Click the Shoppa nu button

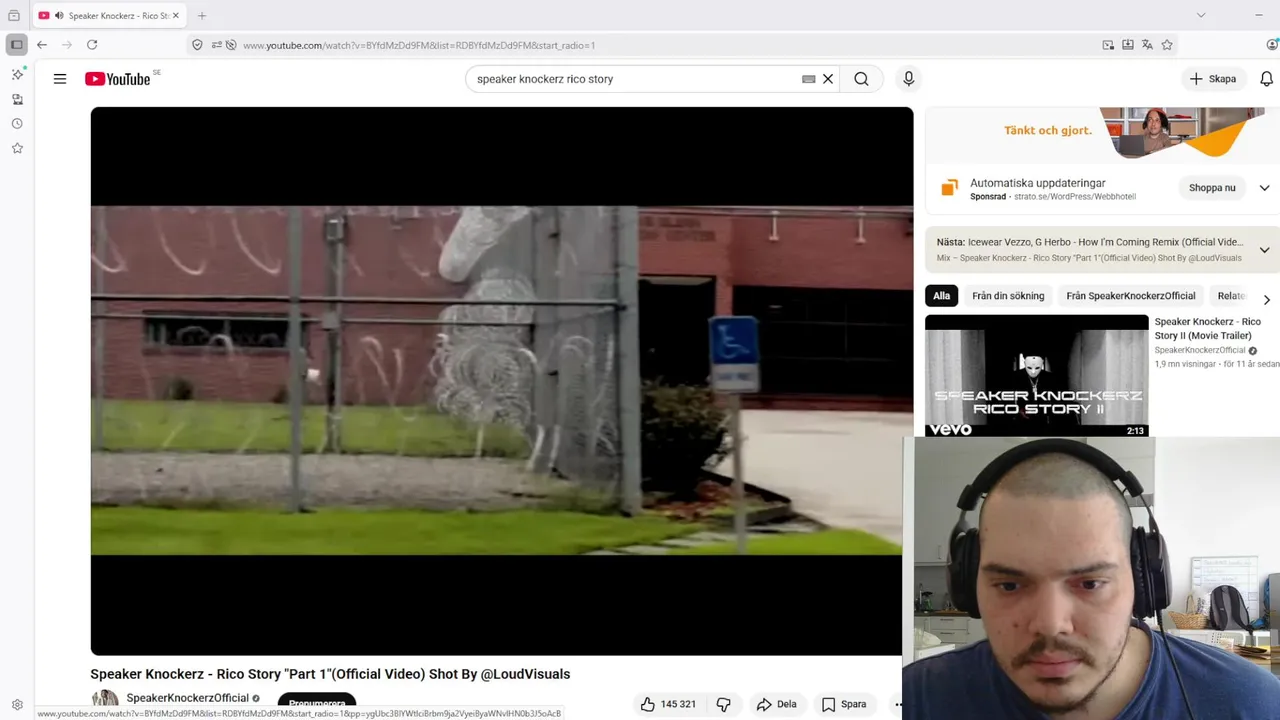coord(1212,188)
